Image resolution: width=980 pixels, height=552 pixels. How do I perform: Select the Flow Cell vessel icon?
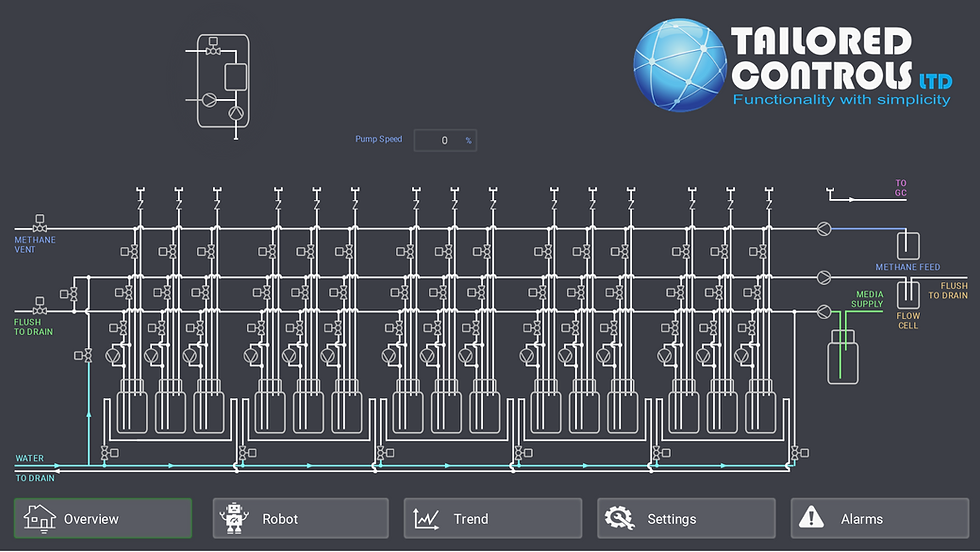tap(908, 294)
